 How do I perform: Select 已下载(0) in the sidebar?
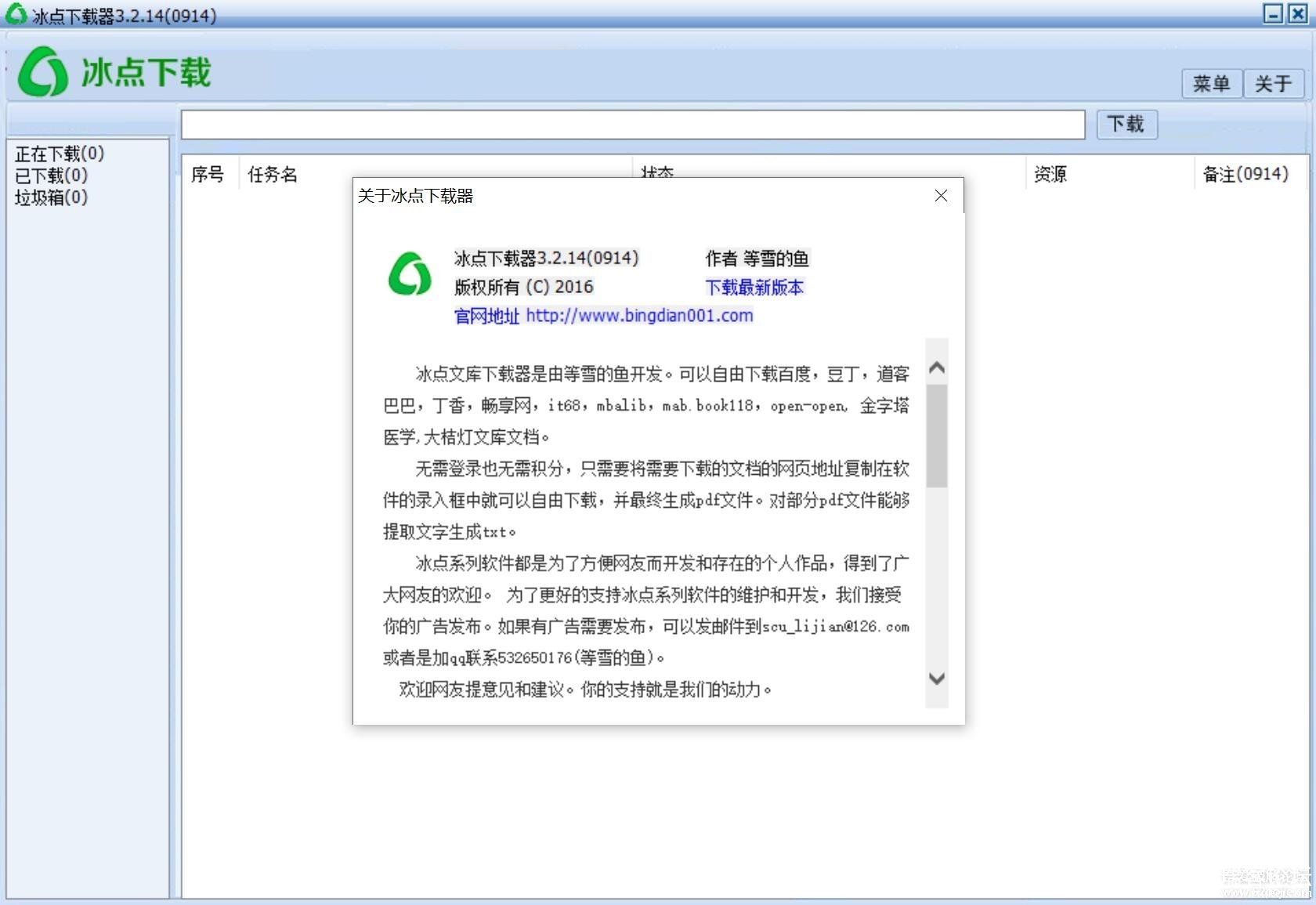pos(51,176)
